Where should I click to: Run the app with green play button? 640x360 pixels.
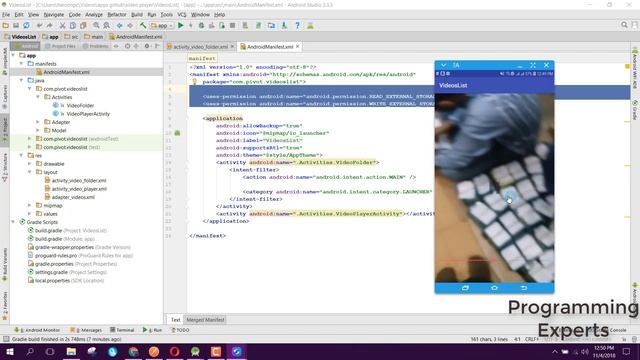click(180, 25)
